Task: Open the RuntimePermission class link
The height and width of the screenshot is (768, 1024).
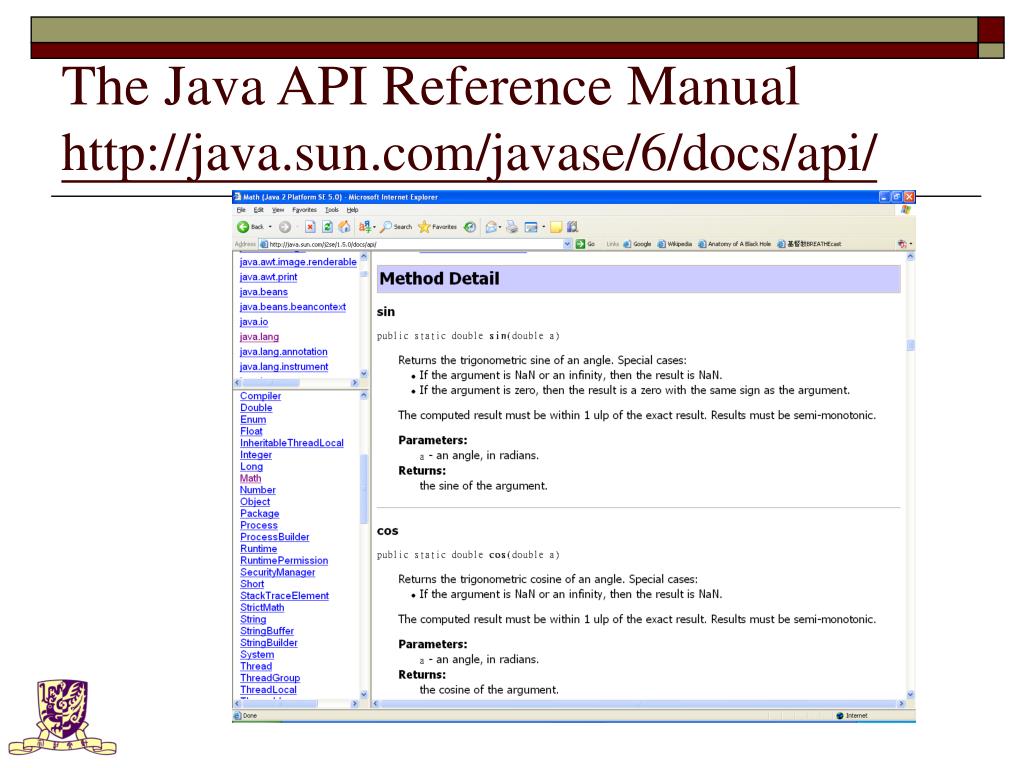Action: tap(284, 561)
